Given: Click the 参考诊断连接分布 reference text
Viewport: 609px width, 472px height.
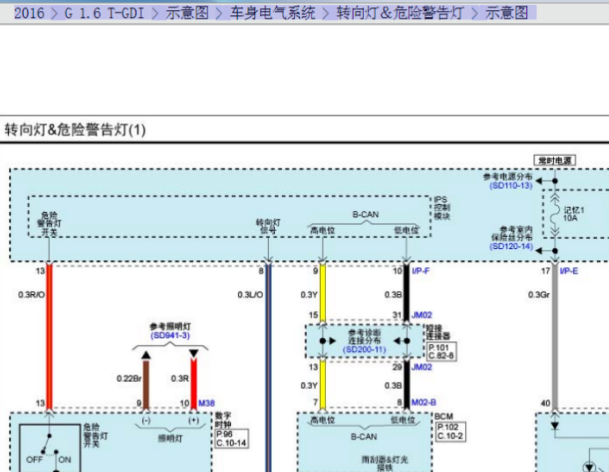Looking at the screenshot, I should 364,336.
